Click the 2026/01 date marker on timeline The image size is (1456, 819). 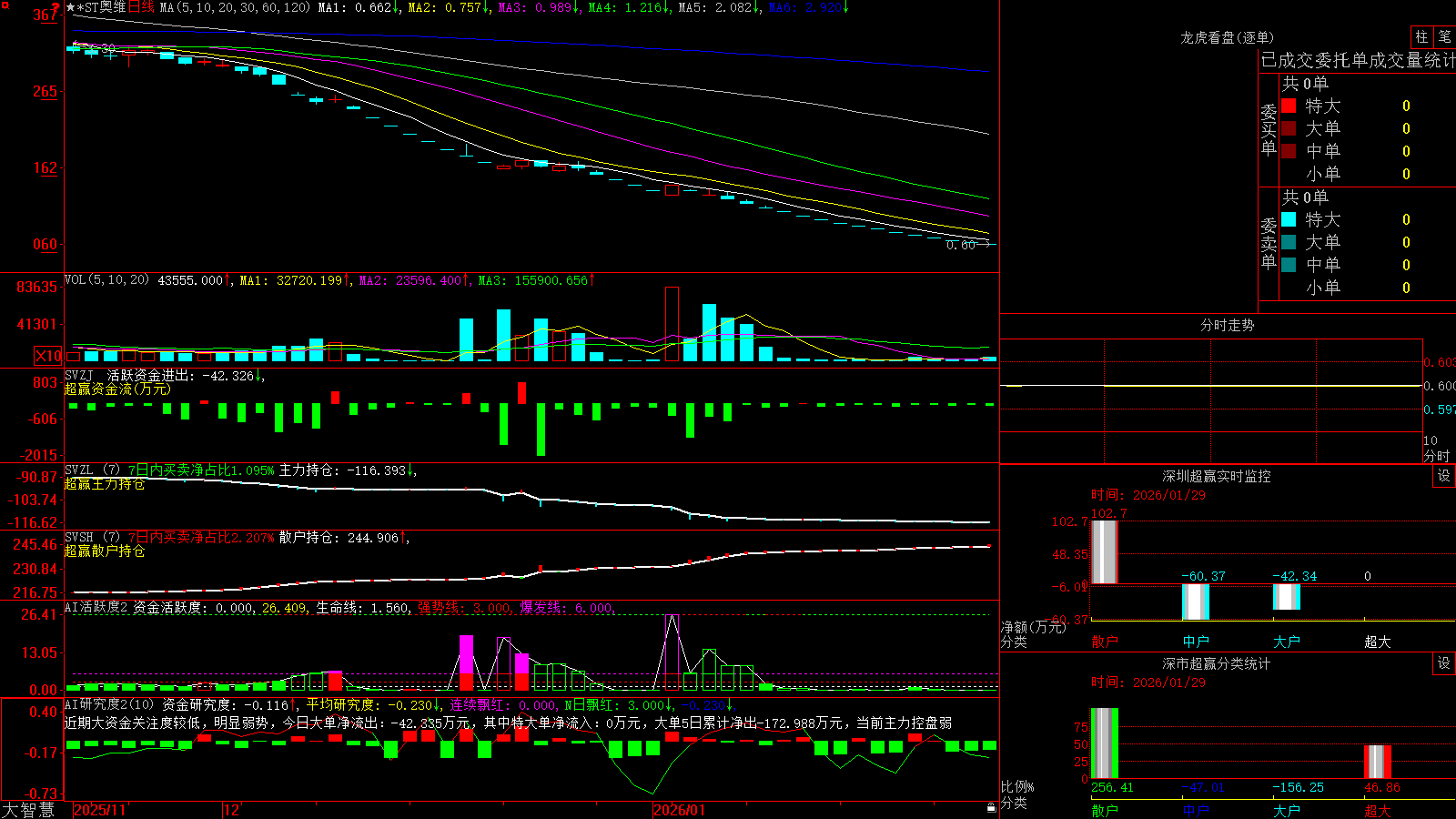point(680,810)
